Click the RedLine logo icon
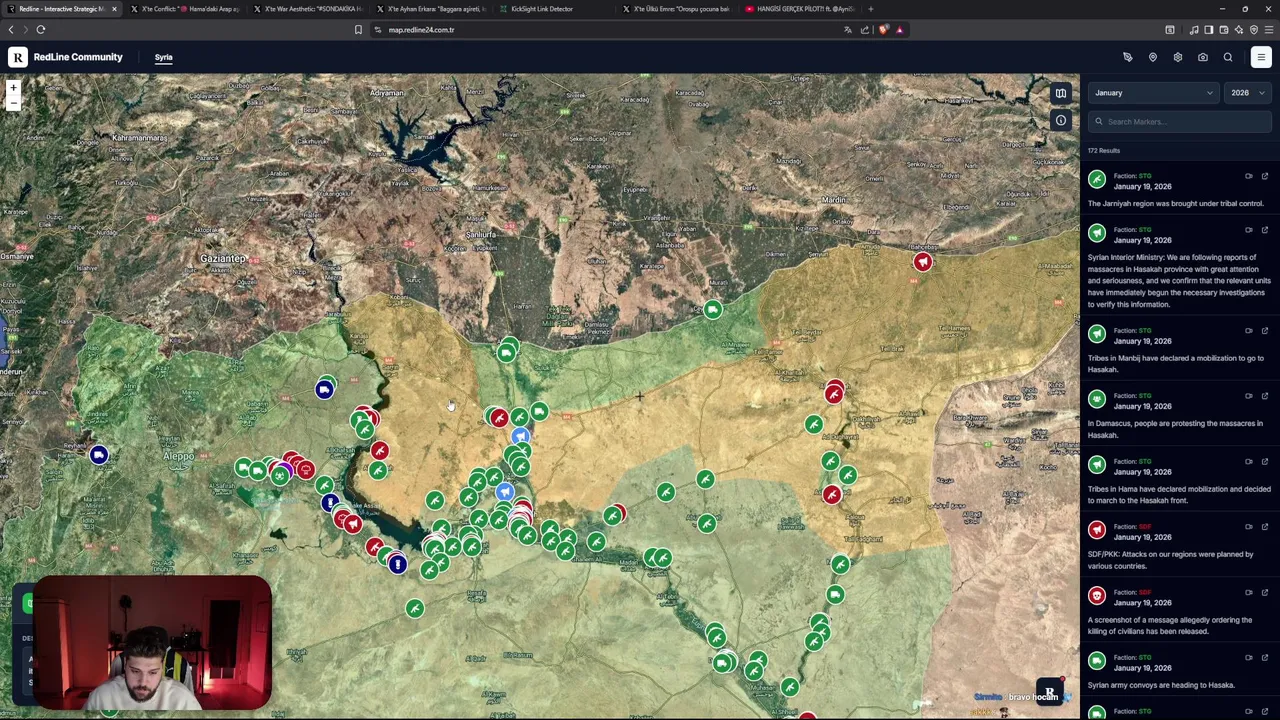This screenshot has width=1280, height=720. pos(18,57)
